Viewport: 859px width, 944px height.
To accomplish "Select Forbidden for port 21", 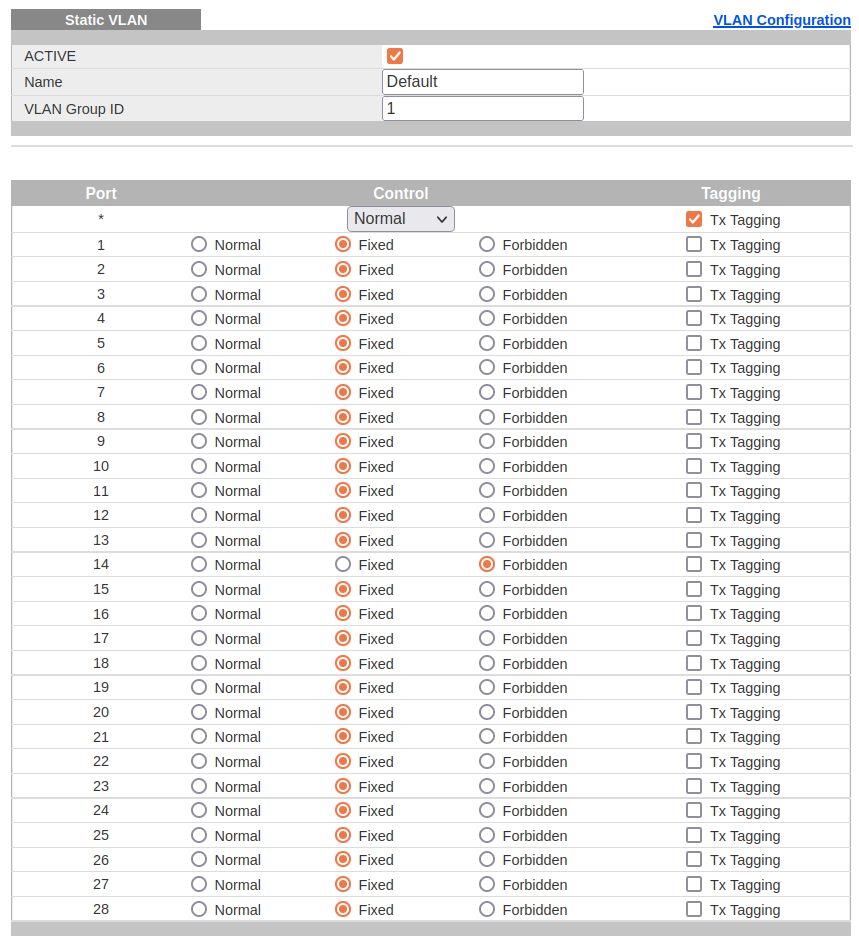I will point(486,736).
